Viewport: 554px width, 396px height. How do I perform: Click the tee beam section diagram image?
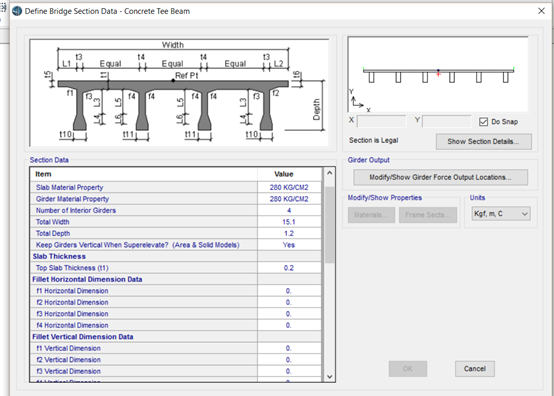tap(179, 93)
